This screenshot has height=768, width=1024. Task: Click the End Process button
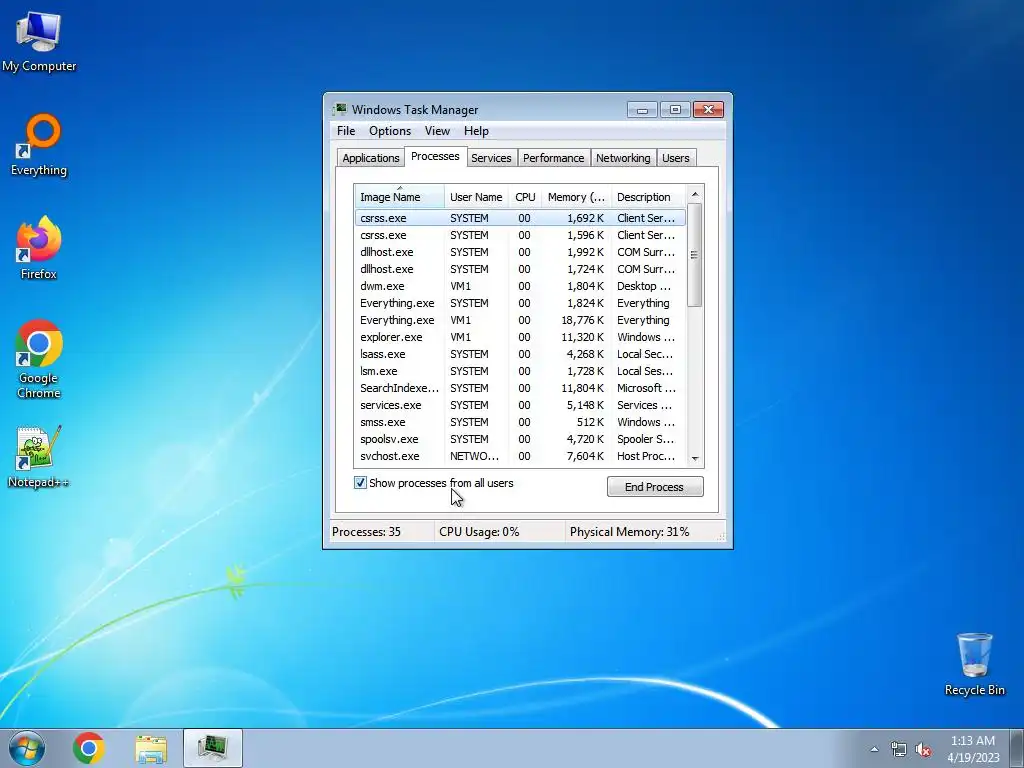pyautogui.click(x=654, y=487)
